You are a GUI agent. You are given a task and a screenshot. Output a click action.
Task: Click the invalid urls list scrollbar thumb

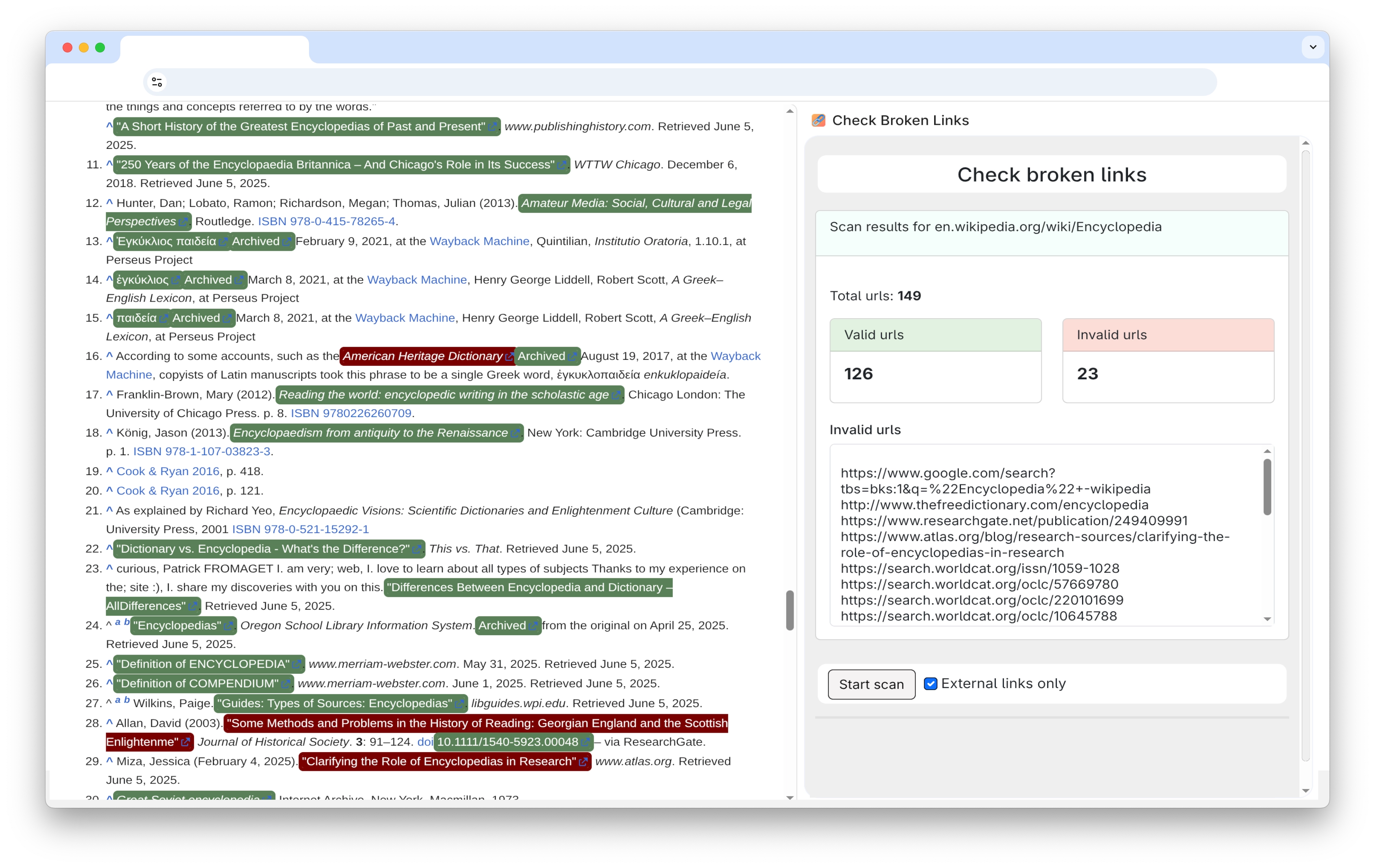[1267, 486]
